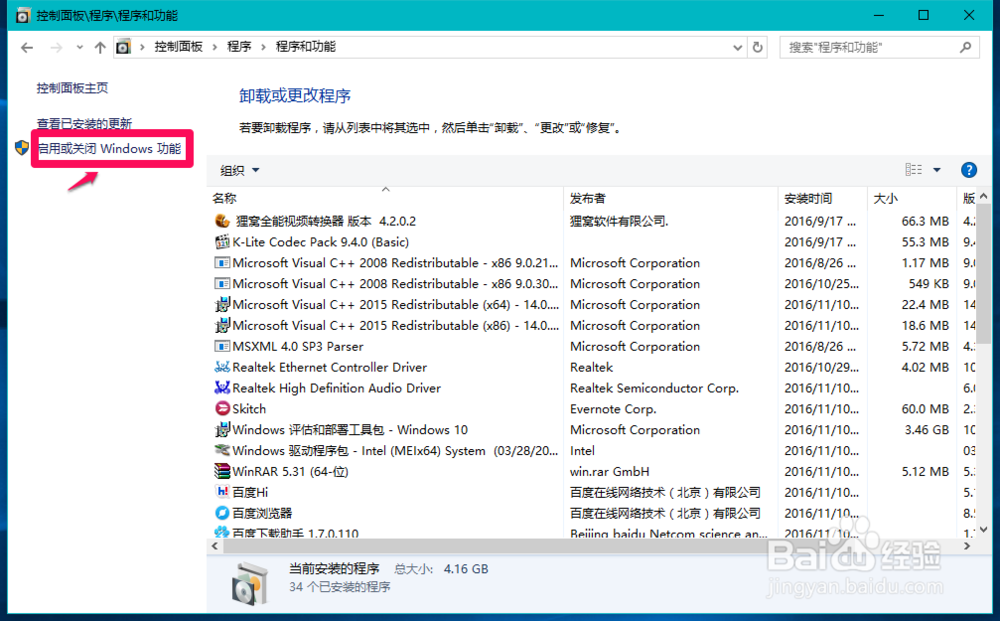Image resolution: width=1000 pixels, height=621 pixels.
Task: Open the 组织 dropdown menu
Action: pos(240,170)
